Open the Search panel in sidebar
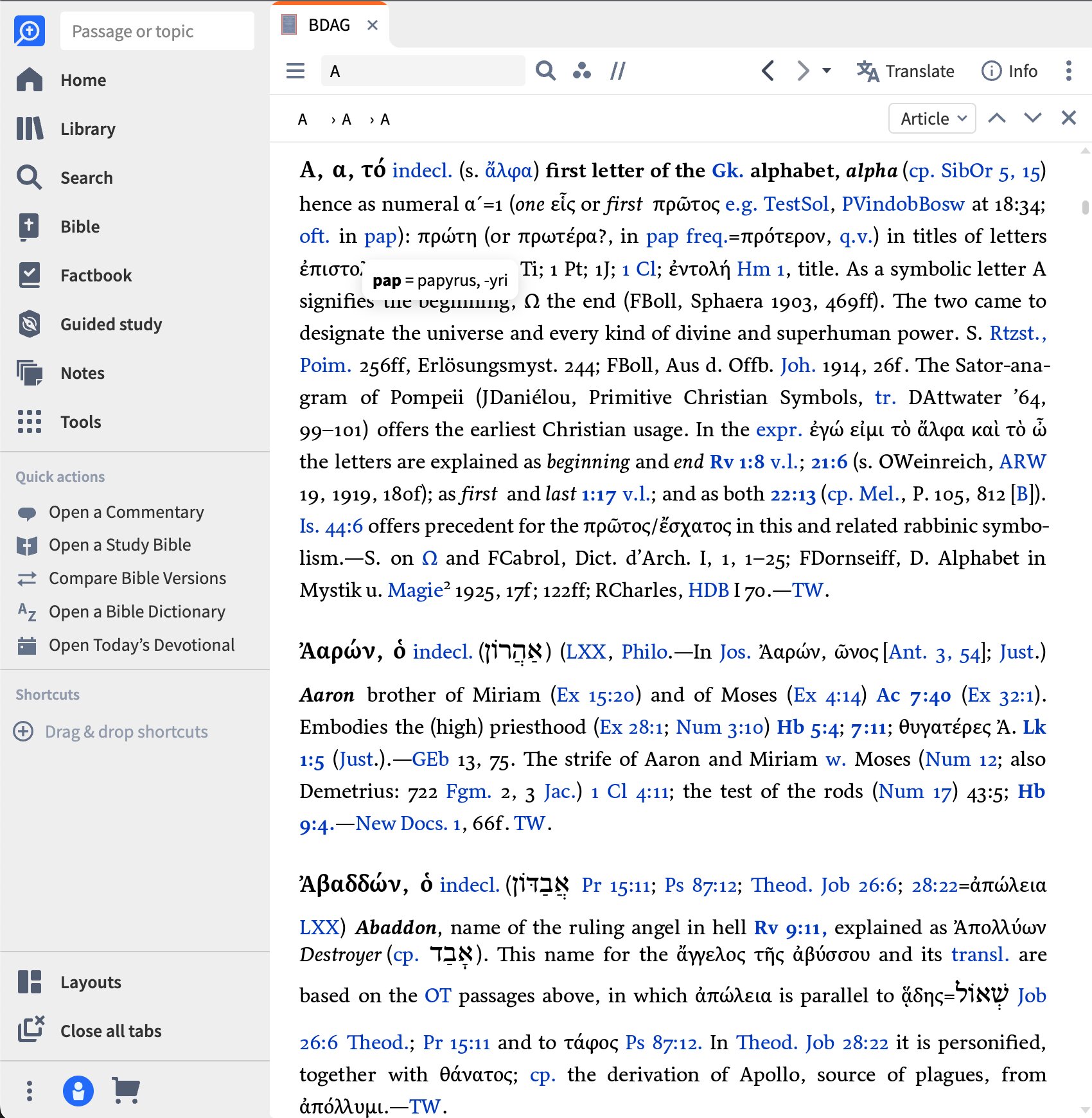The height and width of the screenshot is (1118, 1092). [64, 178]
